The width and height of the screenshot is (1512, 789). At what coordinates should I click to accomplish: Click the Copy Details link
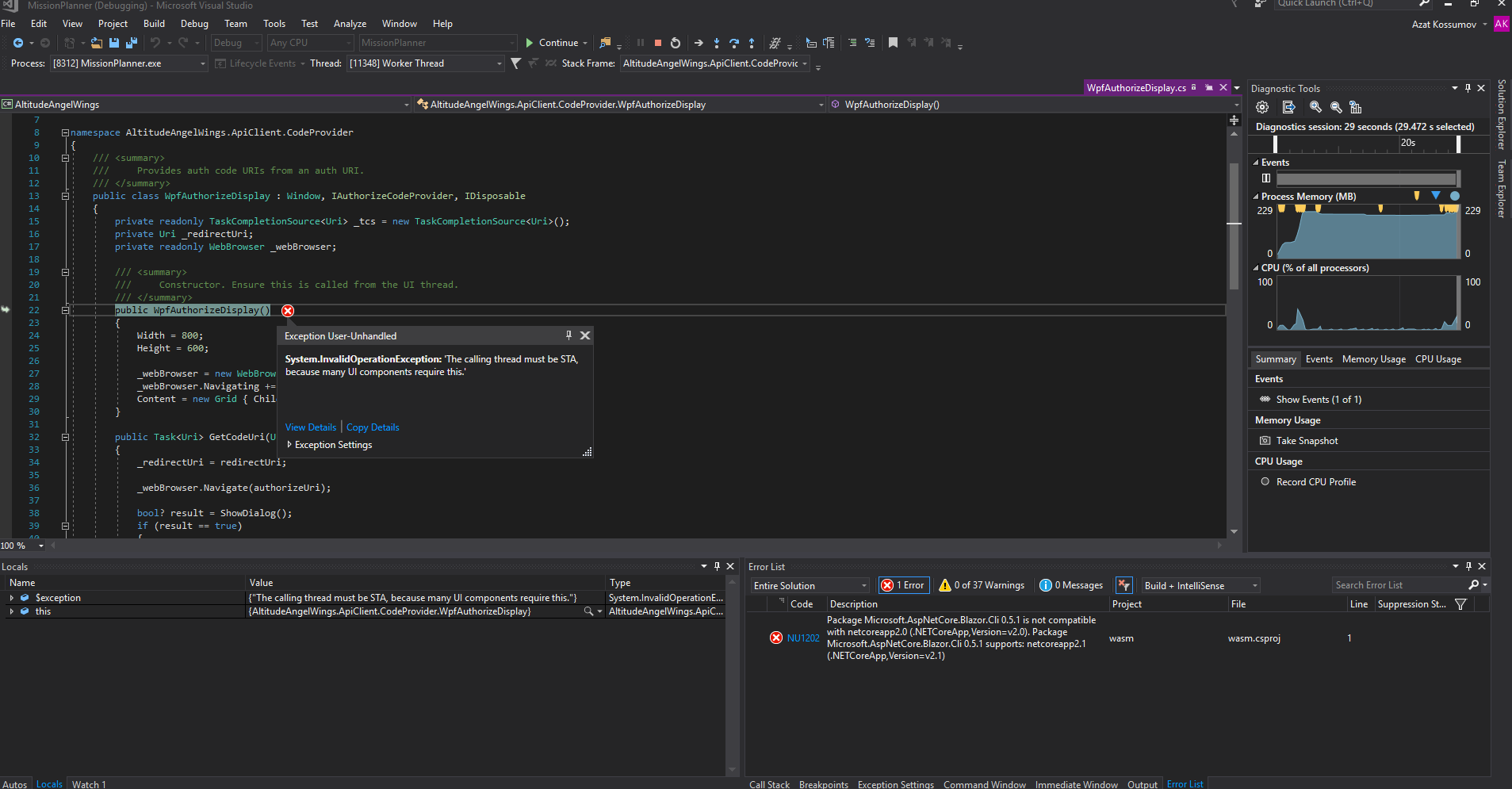click(x=373, y=427)
